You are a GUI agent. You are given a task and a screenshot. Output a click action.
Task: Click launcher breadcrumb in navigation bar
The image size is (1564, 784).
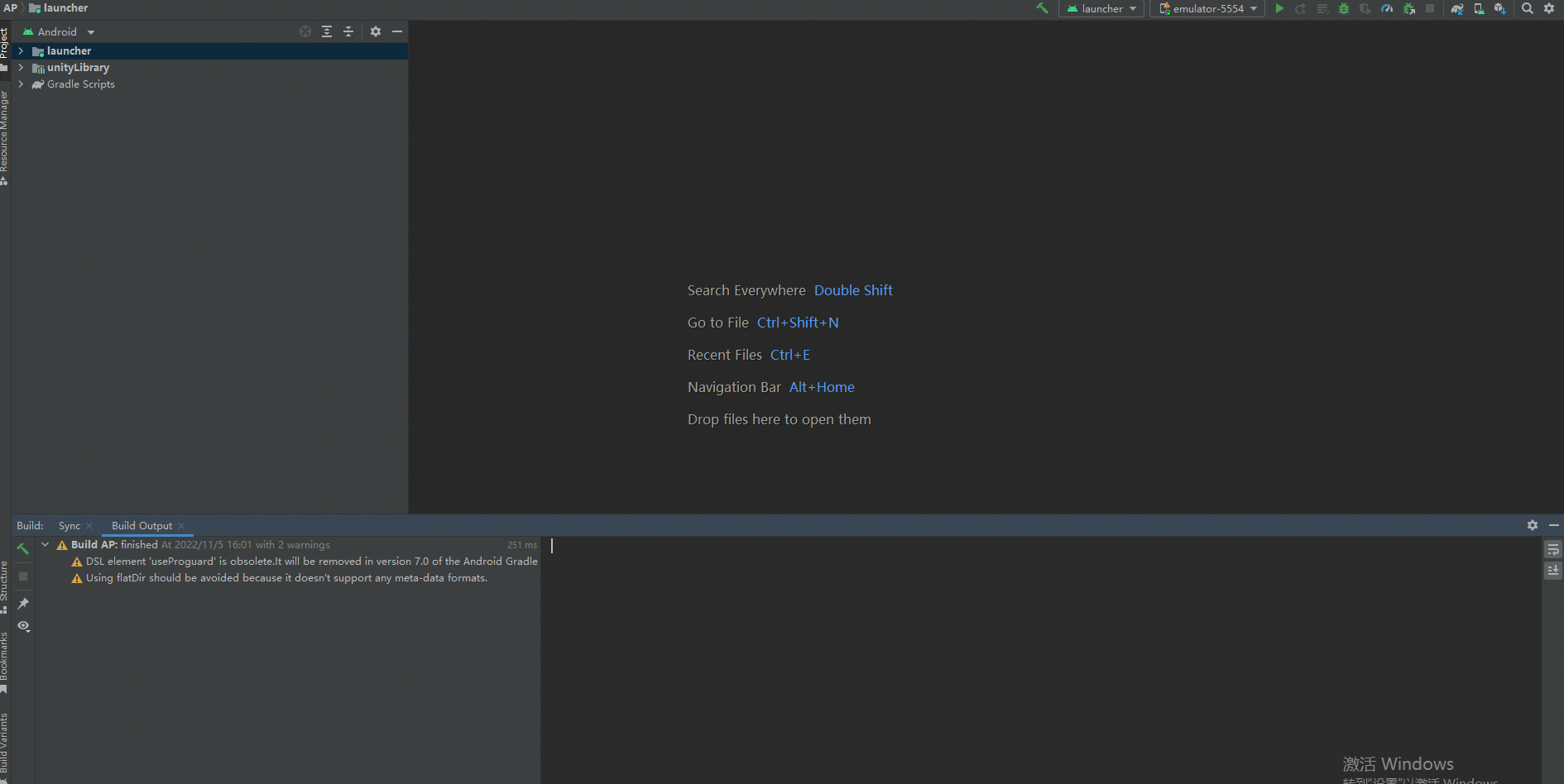tap(59, 8)
